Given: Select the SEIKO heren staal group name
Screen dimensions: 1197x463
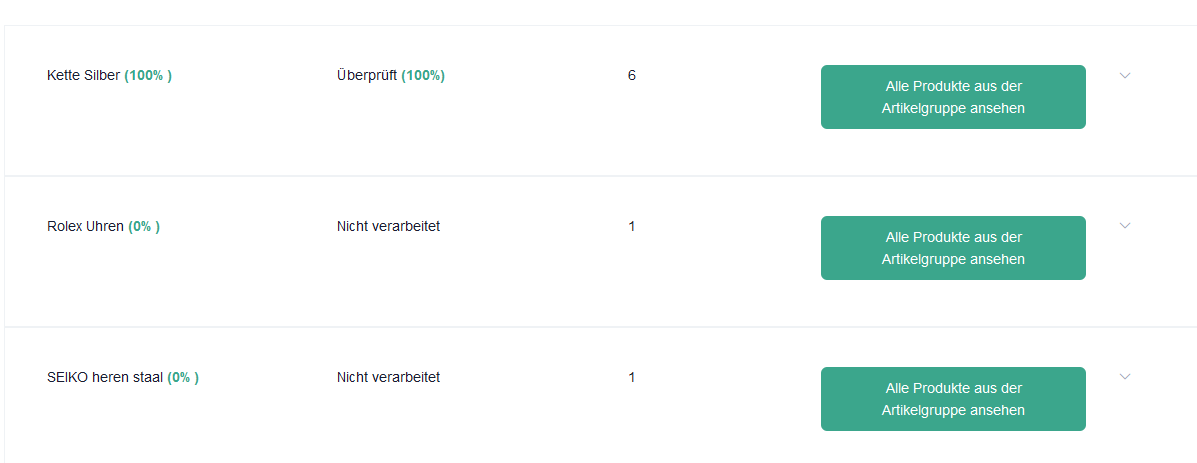Looking at the screenshot, I should (105, 378).
